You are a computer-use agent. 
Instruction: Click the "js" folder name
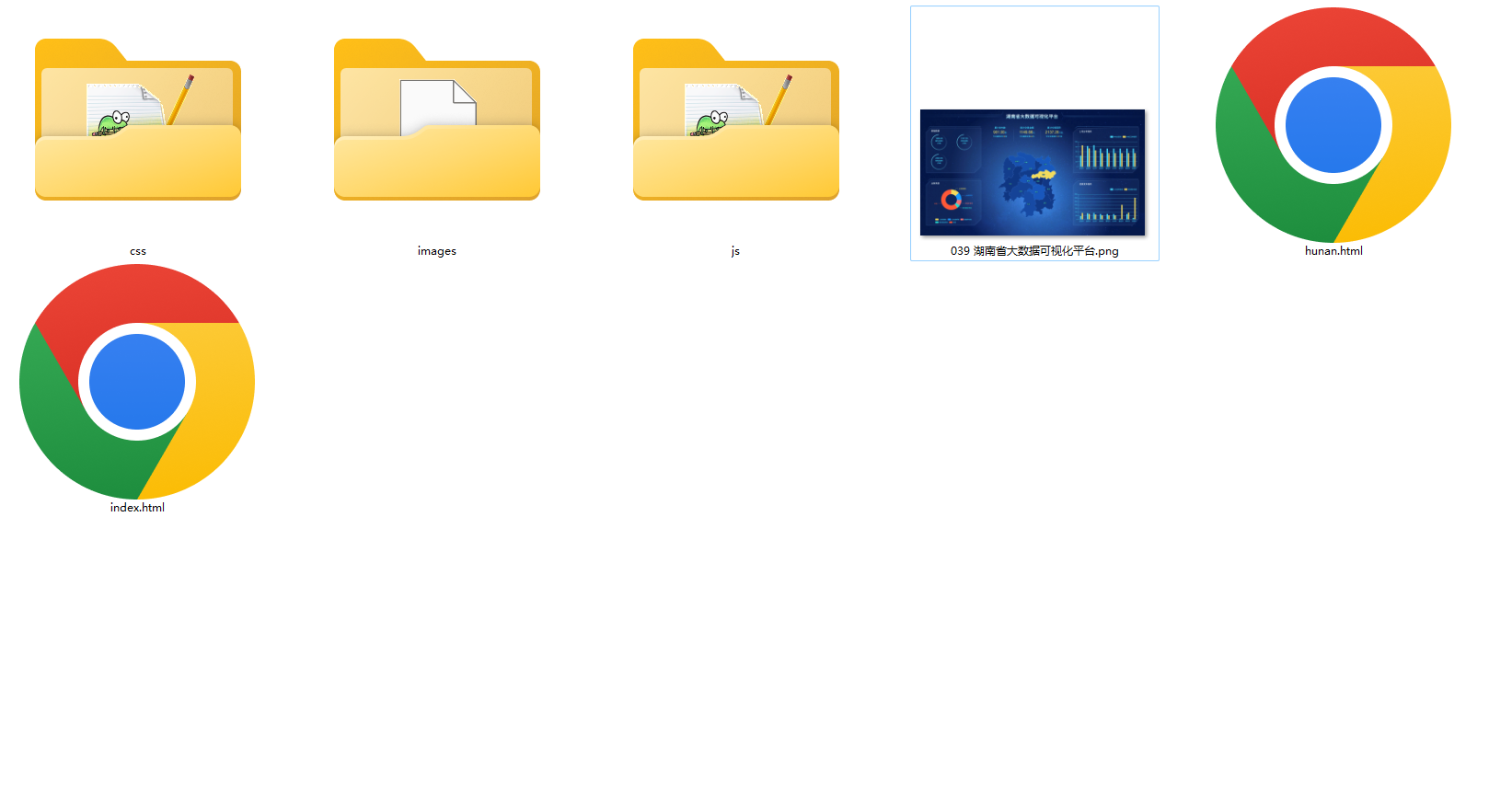point(735,251)
